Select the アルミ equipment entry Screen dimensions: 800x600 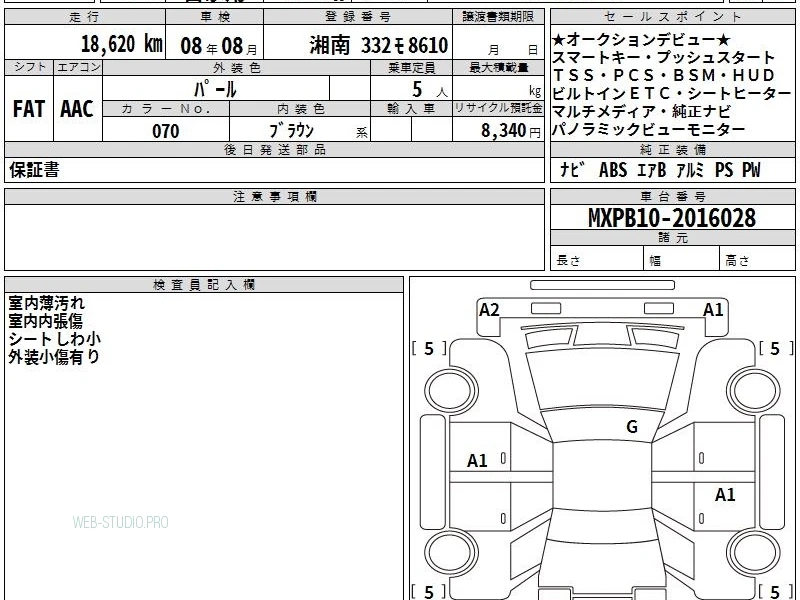click(690, 170)
